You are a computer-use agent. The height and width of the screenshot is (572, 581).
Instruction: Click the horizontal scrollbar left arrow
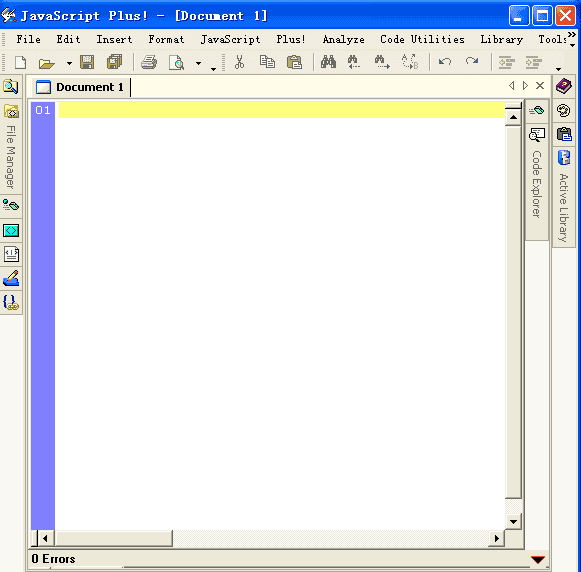(x=45, y=538)
